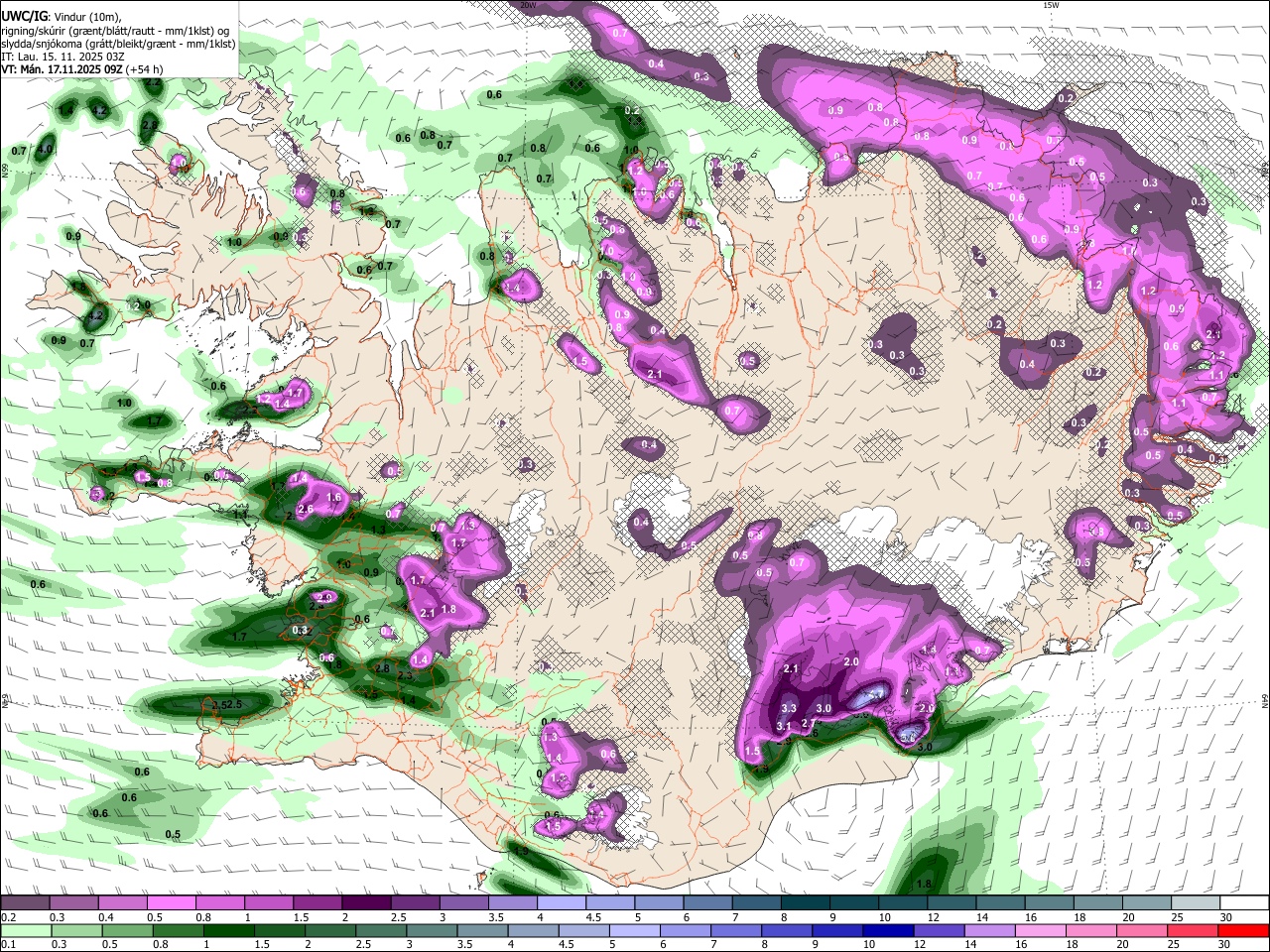Screen dimensions: 1270x952
Task: Pick the red swatch after 30 in rain legend
Action: point(1243,930)
